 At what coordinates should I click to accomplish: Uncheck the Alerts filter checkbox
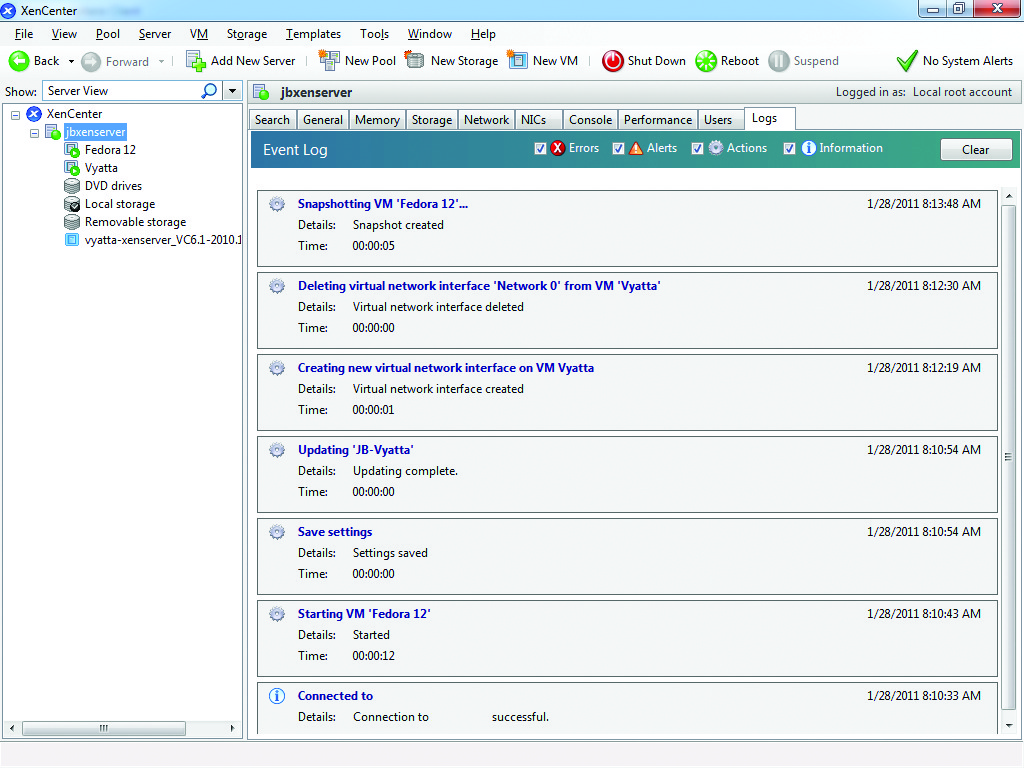[618, 148]
